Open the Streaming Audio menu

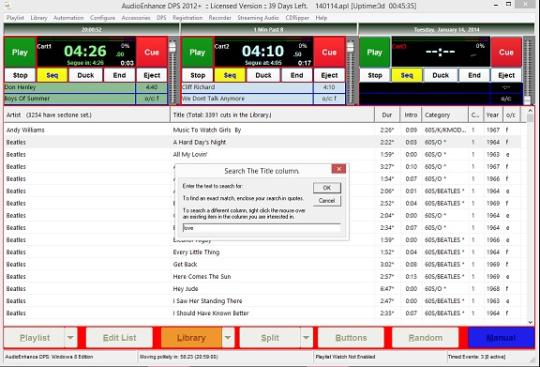pyautogui.click(x=258, y=18)
